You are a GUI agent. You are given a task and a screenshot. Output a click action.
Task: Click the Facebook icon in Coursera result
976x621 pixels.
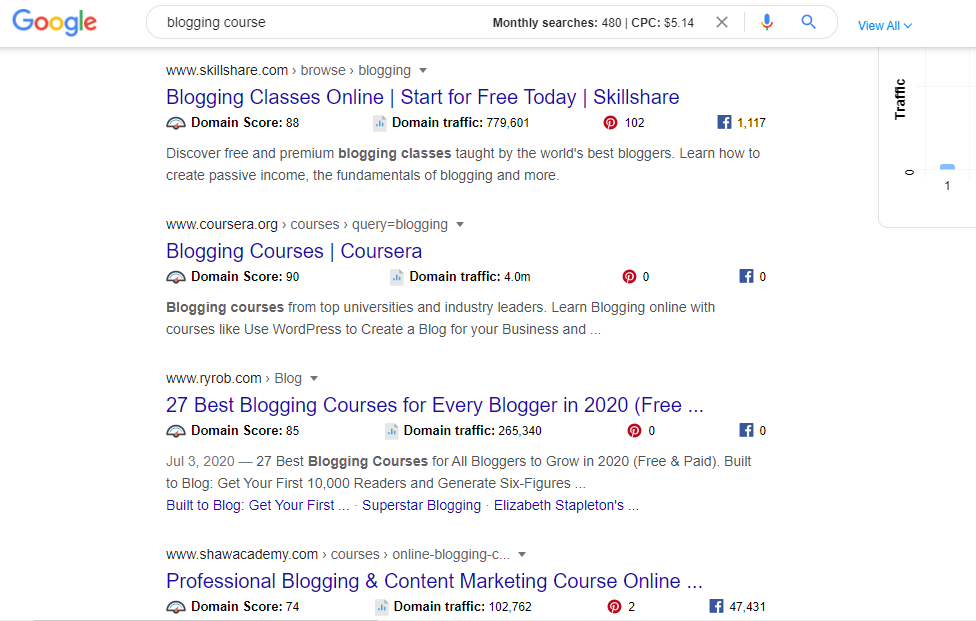(746, 276)
